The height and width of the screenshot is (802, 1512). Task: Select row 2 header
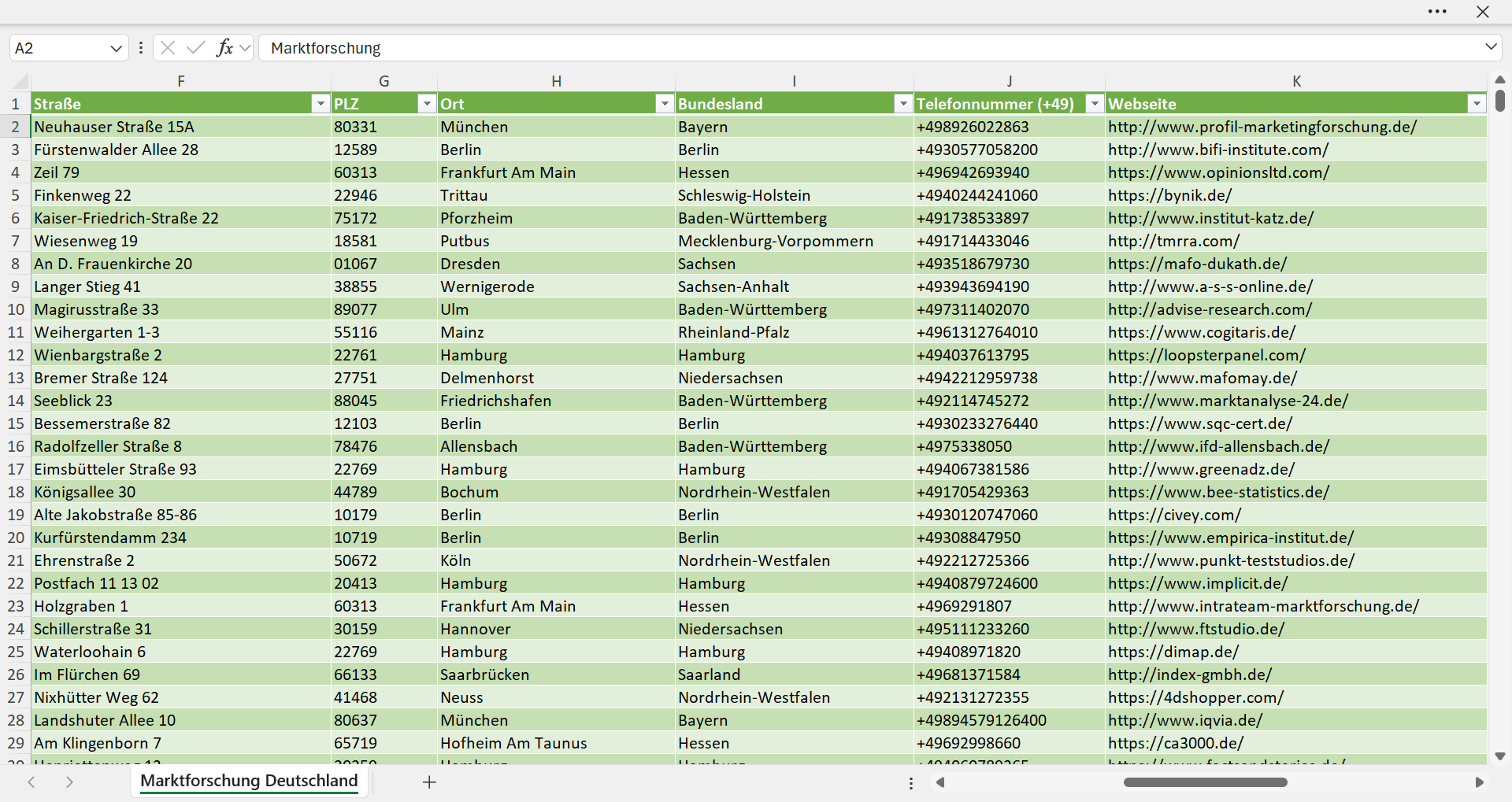pyautogui.click(x=16, y=127)
